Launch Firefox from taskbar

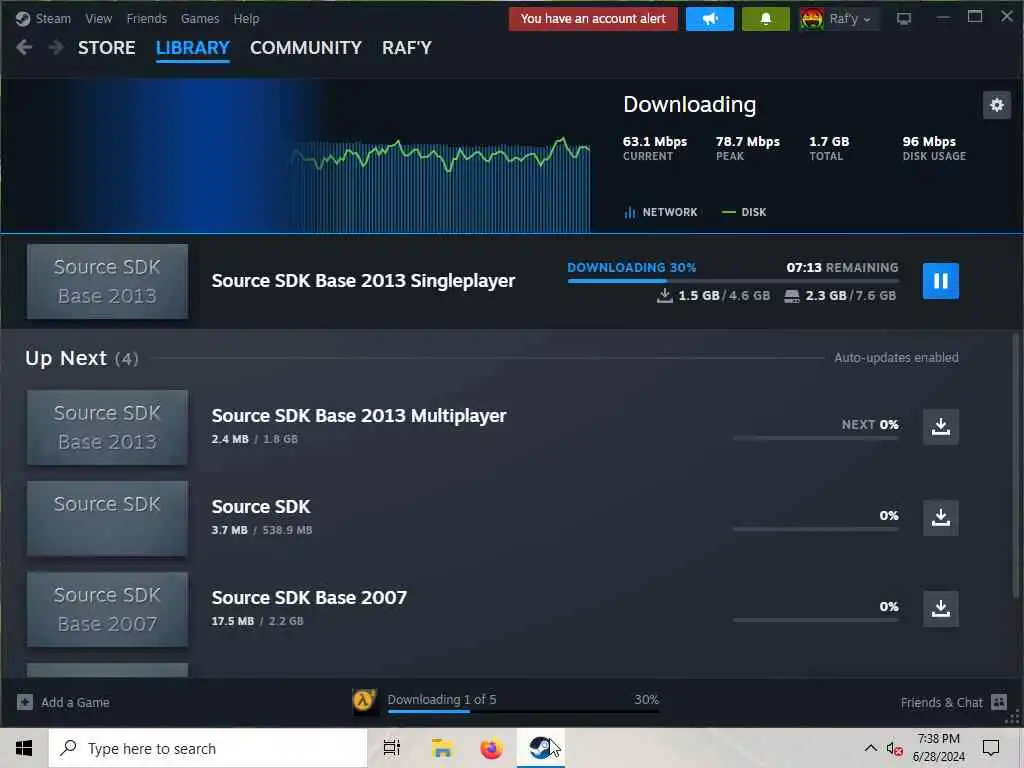click(x=492, y=748)
